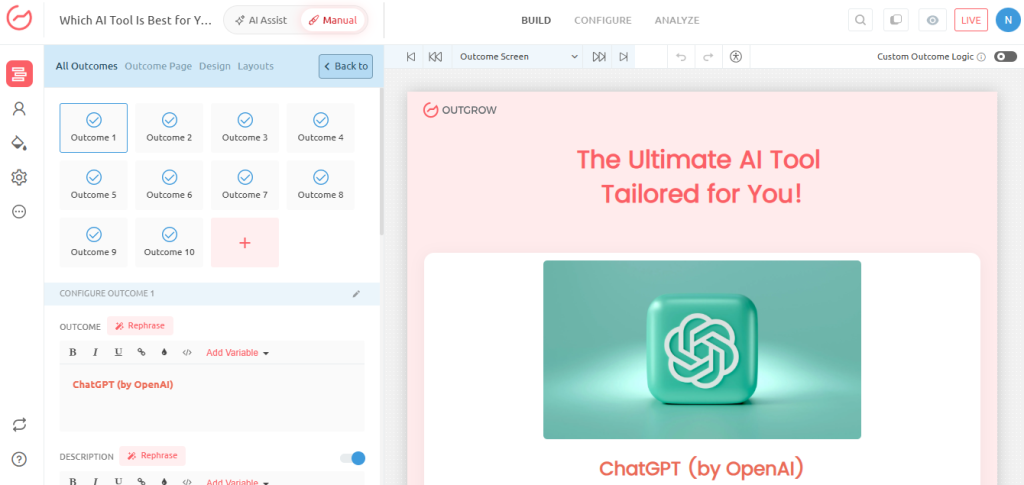Select Outcome 3 tile

click(245, 128)
